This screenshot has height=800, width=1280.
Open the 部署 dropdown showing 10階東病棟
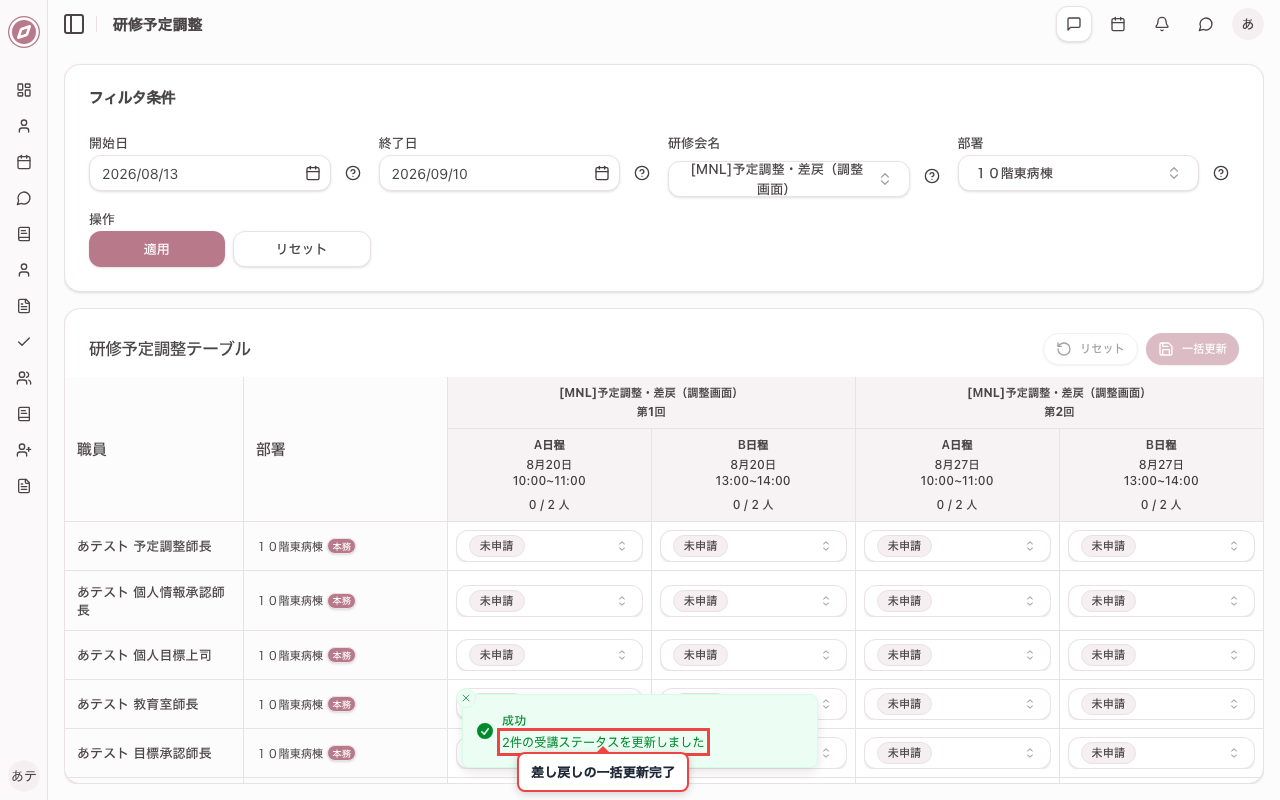click(x=1078, y=173)
